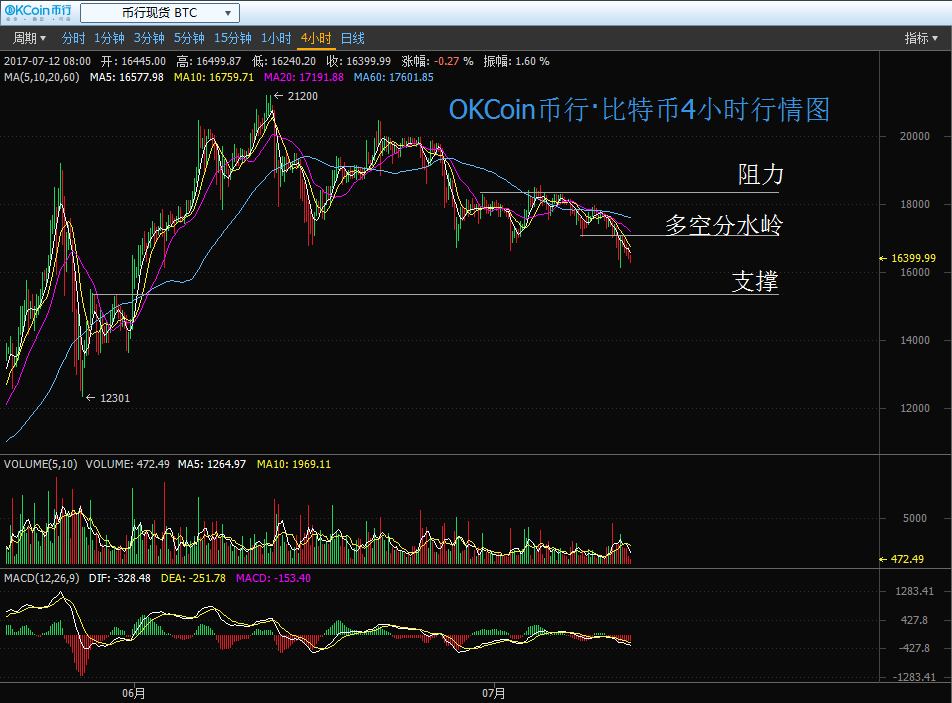Screen dimensions: 952x703
Task: Click the volume MA5: 1264.97 value
Action: tap(212, 464)
